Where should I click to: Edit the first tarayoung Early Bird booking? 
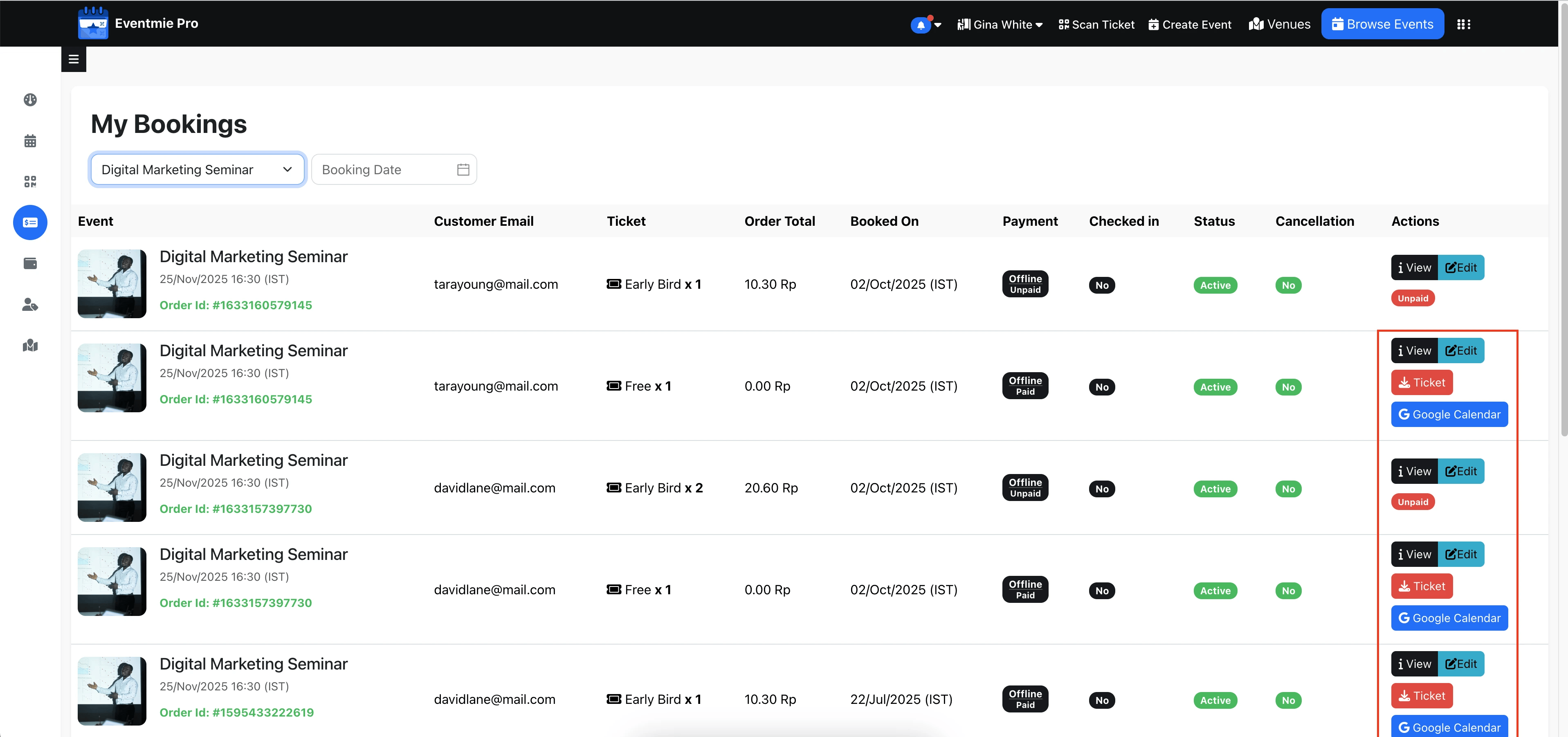(1460, 268)
